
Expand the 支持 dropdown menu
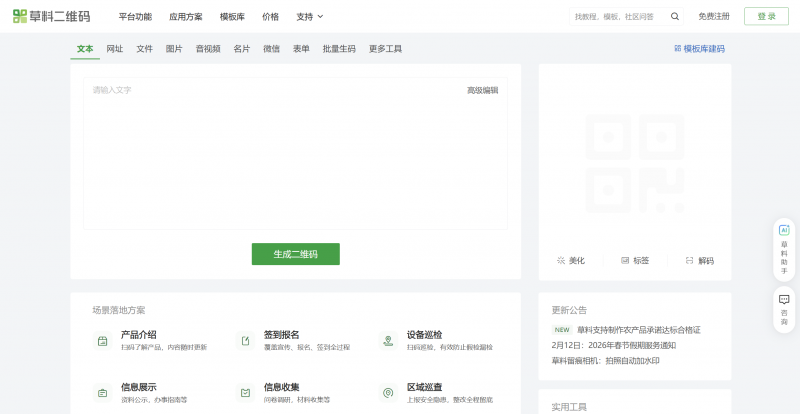pos(310,16)
